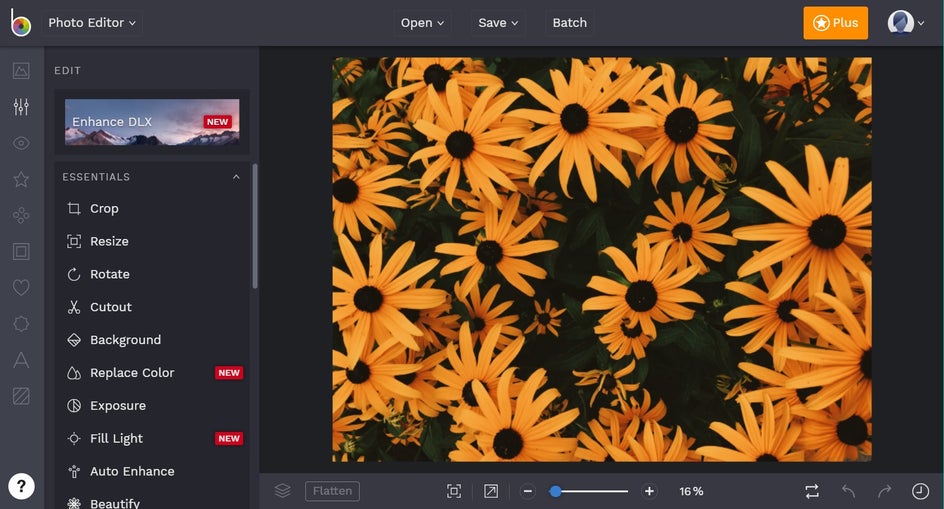
Task: Open the history clock icon
Action: (920, 491)
